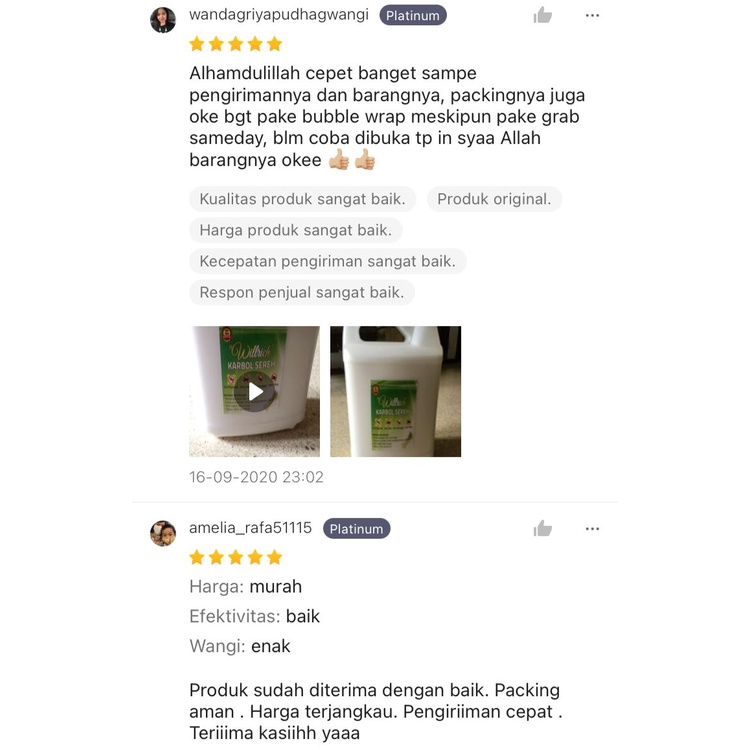
Task: Open wandagriyapudhagwangi's profile avatar
Action: click(x=163, y=20)
